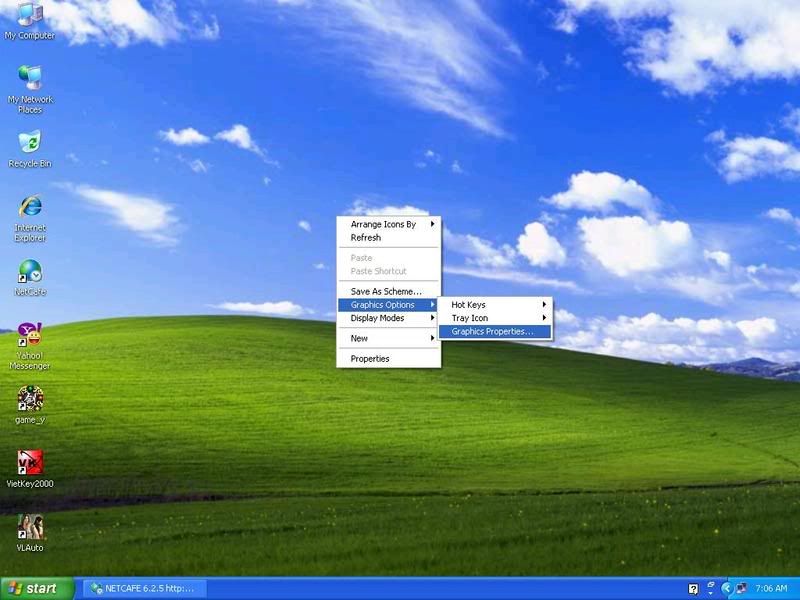The height and width of the screenshot is (600, 800).
Task: Choose Properties in the context menu
Action: click(x=389, y=359)
